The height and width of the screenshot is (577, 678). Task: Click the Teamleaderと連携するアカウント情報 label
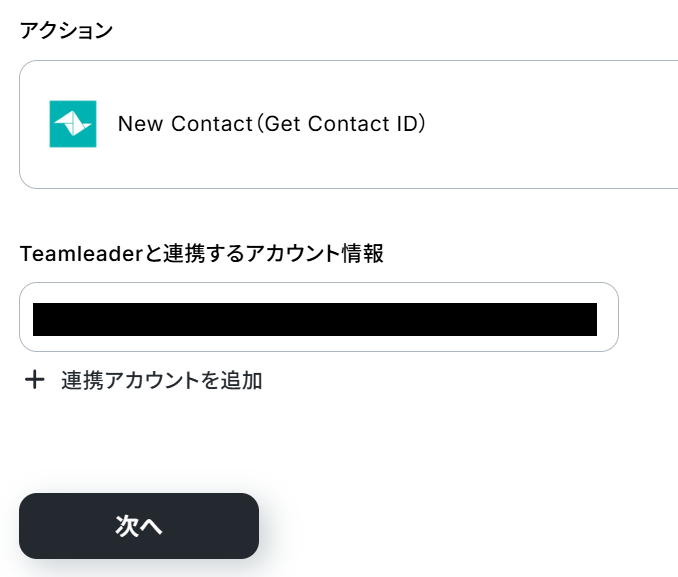point(201,253)
